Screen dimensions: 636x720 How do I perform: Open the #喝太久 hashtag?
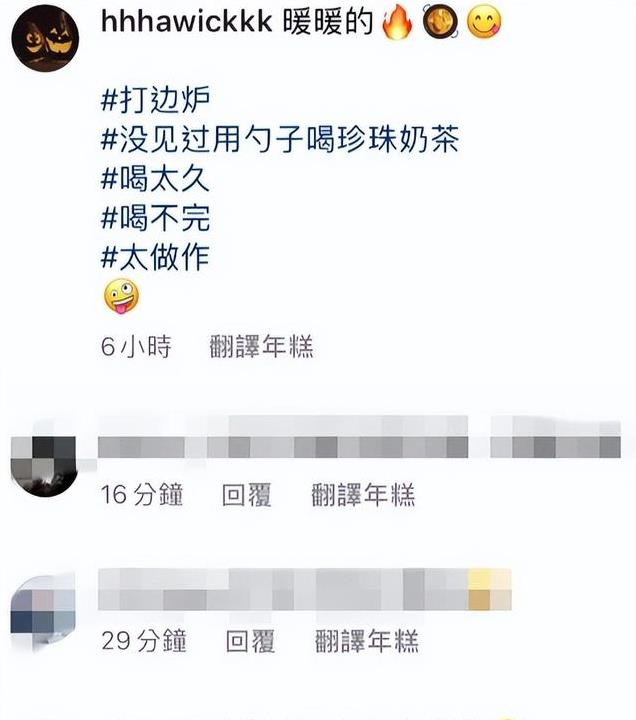coord(155,179)
